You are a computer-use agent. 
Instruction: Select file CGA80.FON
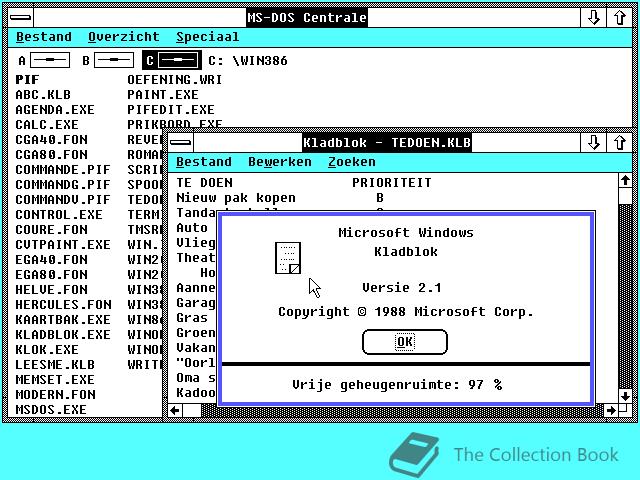tap(51, 155)
